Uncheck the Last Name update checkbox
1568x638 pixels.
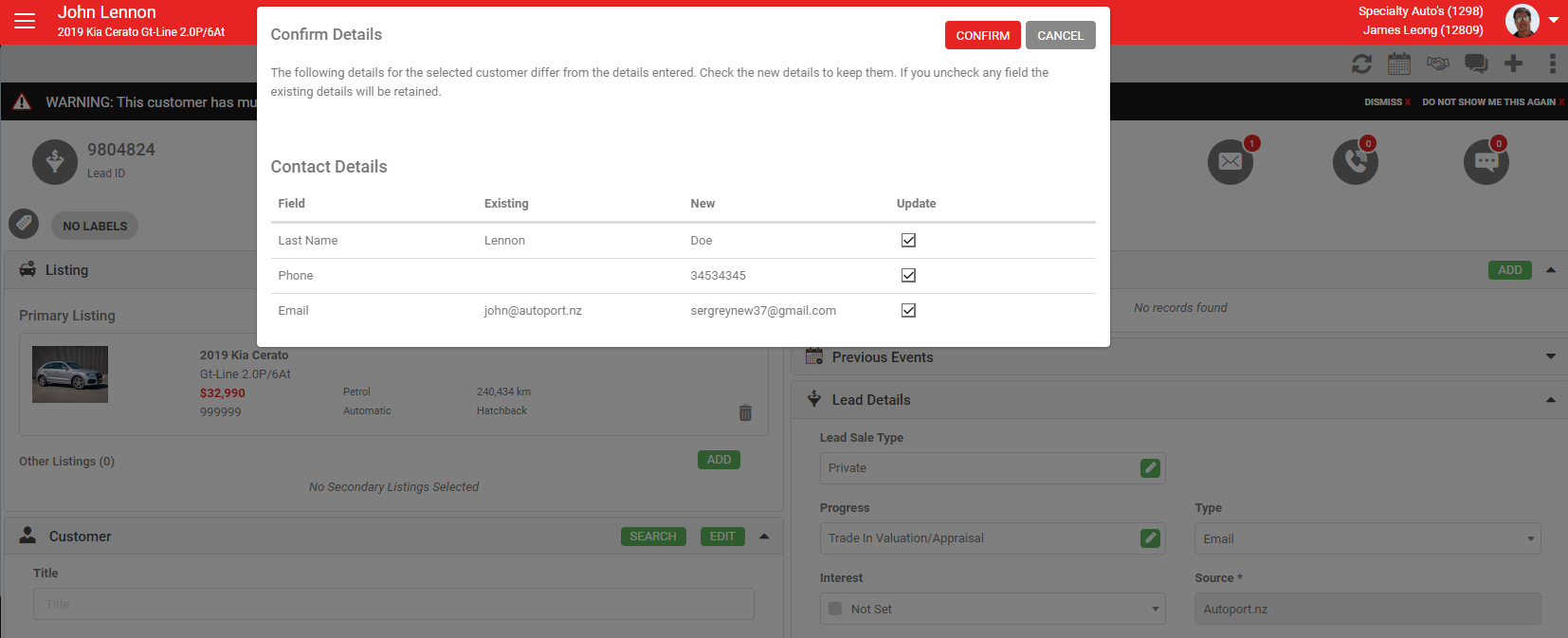[x=908, y=241]
